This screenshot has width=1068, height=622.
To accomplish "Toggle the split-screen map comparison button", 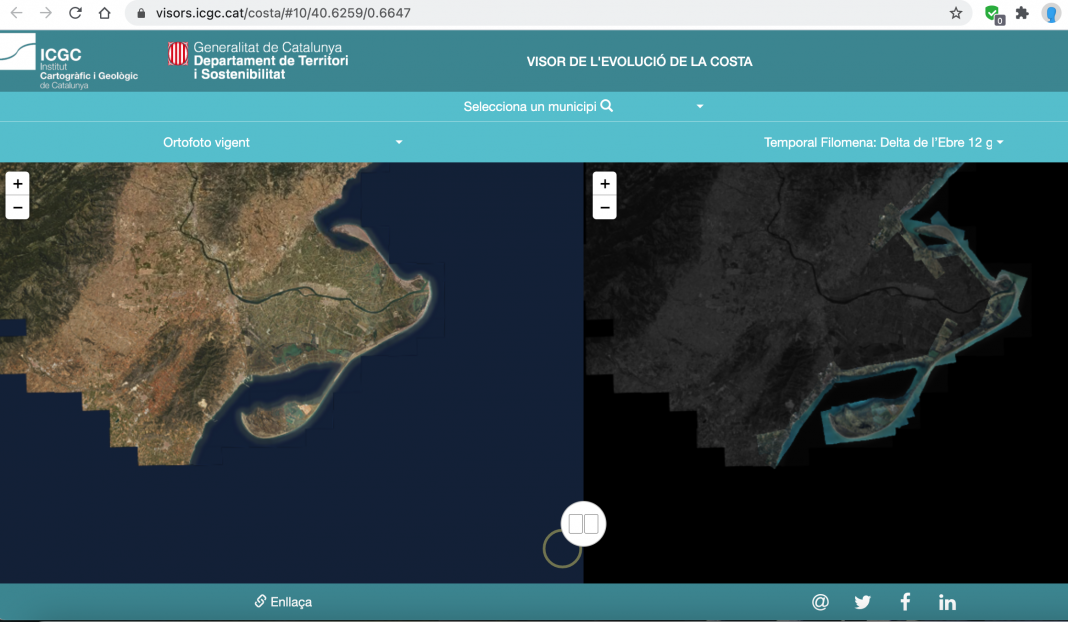I will point(583,523).
